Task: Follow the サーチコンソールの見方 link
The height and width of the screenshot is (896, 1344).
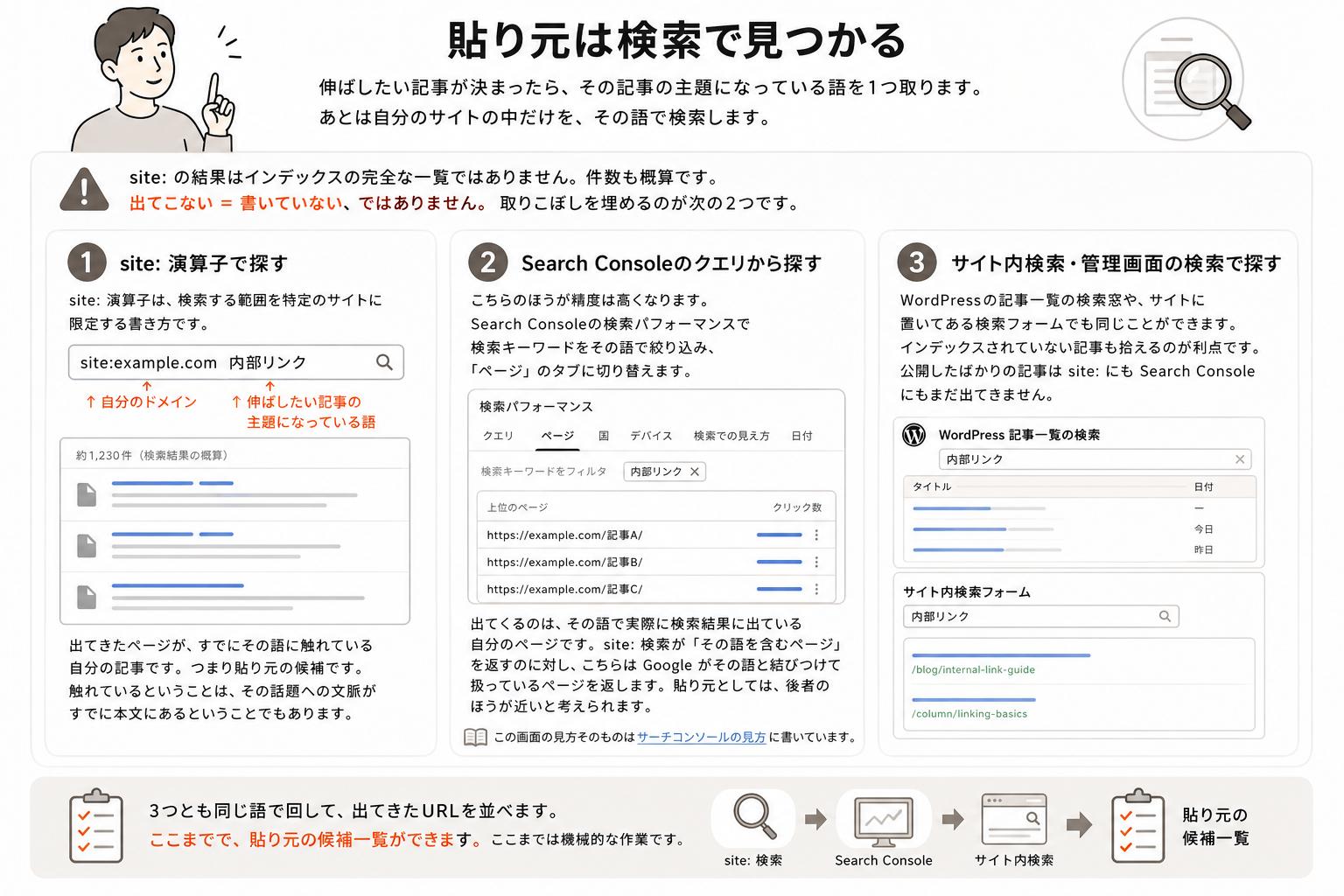Action: point(702,738)
